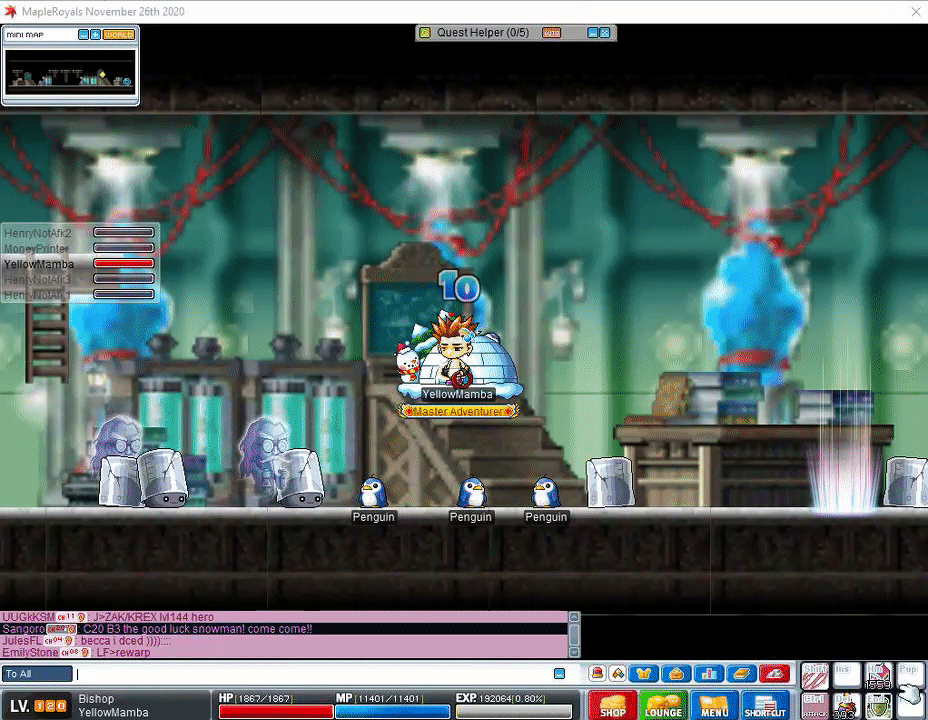Image resolution: width=928 pixels, height=720 pixels.
Task: Minimize the mini map panel
Action: click(83, 35)
